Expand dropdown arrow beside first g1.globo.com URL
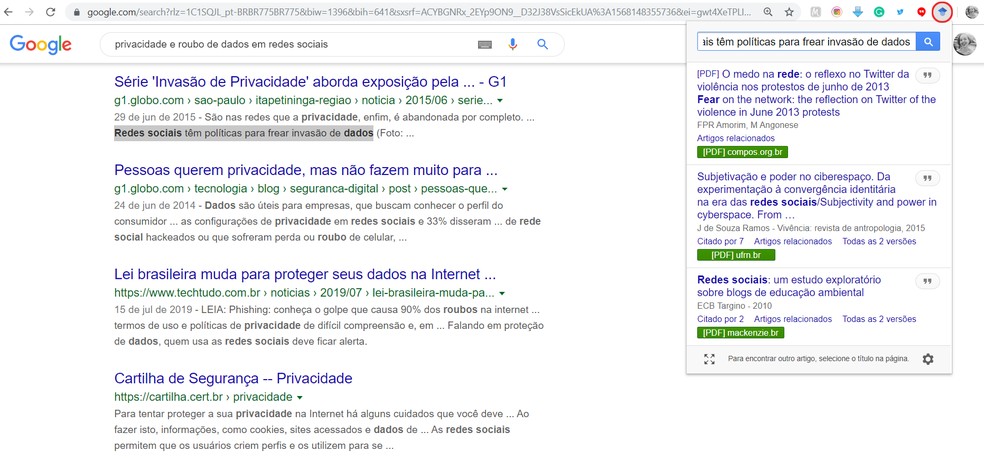Screen dimensions: 984x460 tap(500, 100)
